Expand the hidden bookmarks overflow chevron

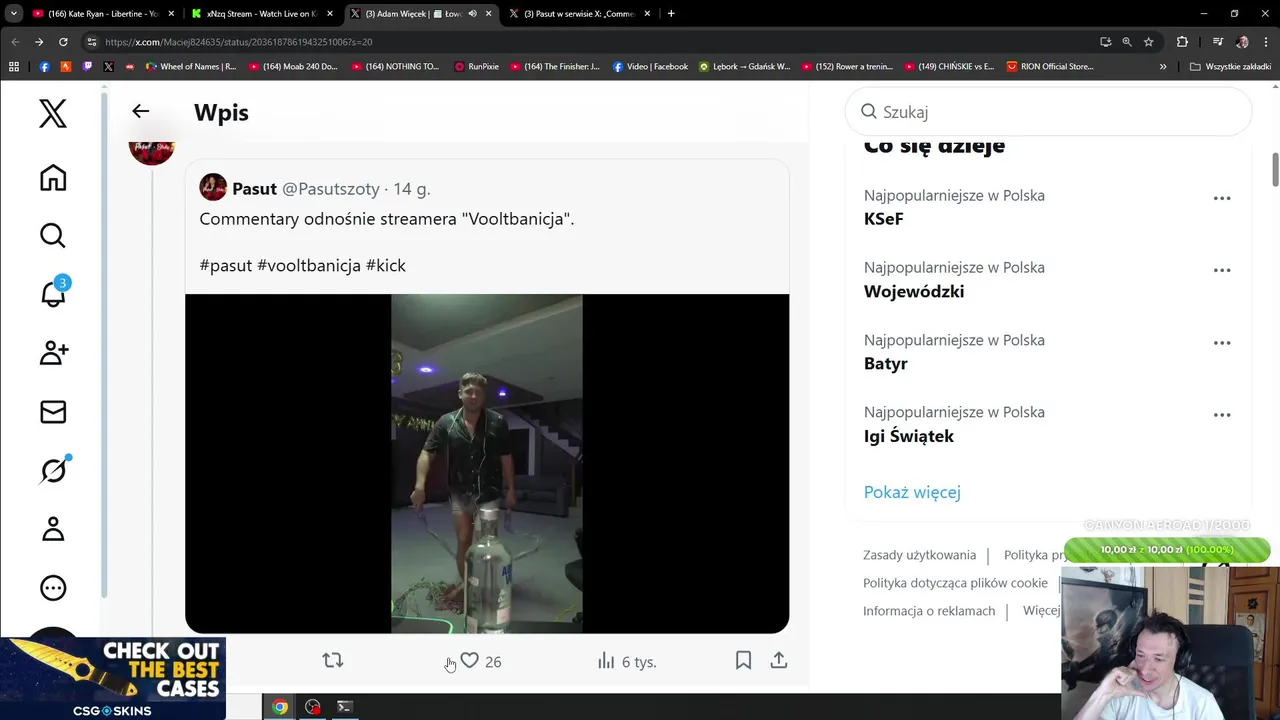point(1162,67)
